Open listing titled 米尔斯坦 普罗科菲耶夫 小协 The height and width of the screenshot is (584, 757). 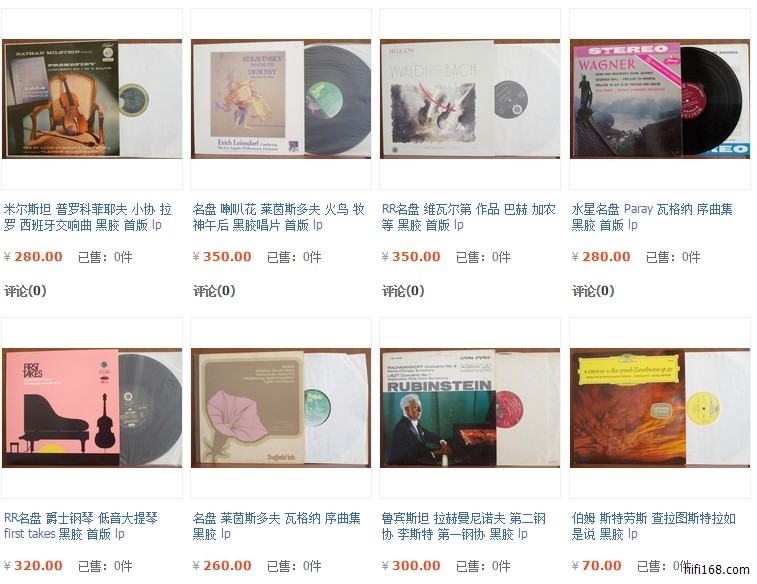coord(87,217)
